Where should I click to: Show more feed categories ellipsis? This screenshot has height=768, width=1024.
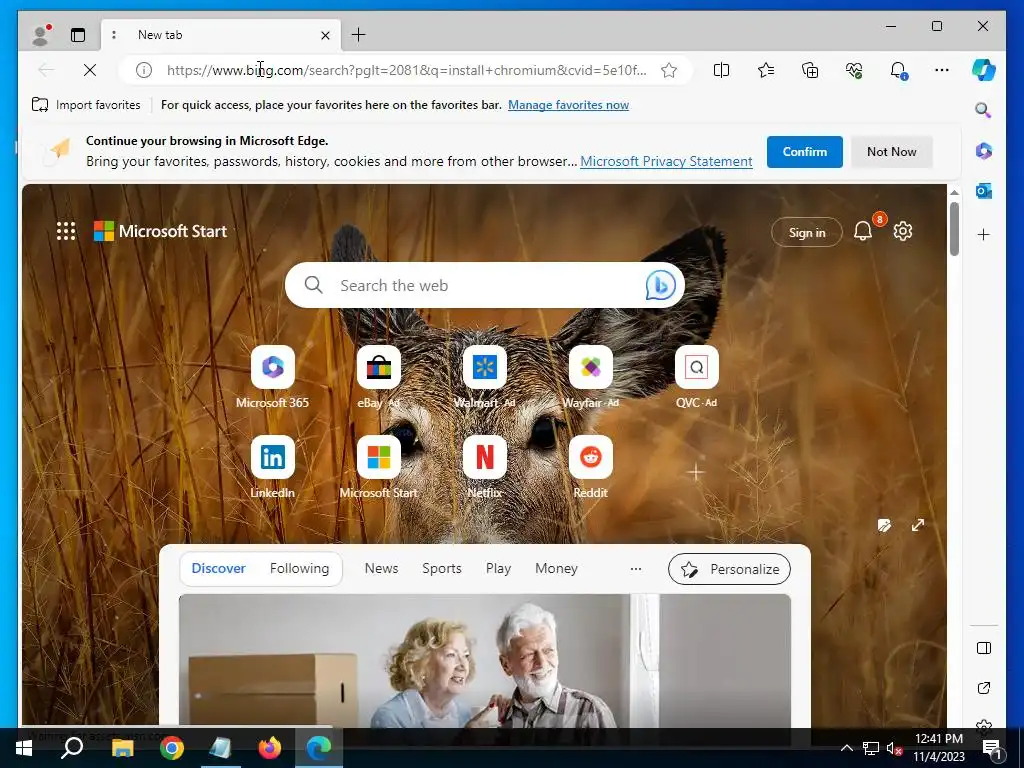click(636, 569)
